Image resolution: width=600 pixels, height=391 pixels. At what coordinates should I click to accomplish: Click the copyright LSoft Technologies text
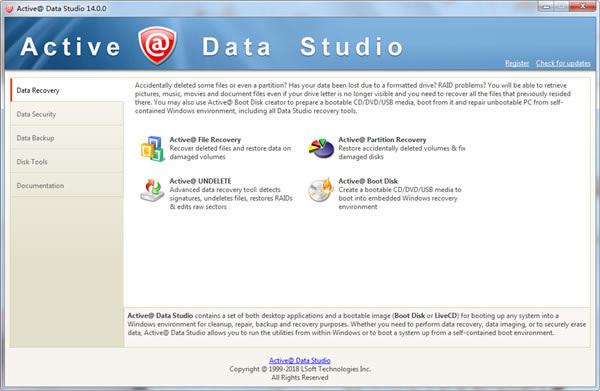pyautogui.click(x=300, y=369)
